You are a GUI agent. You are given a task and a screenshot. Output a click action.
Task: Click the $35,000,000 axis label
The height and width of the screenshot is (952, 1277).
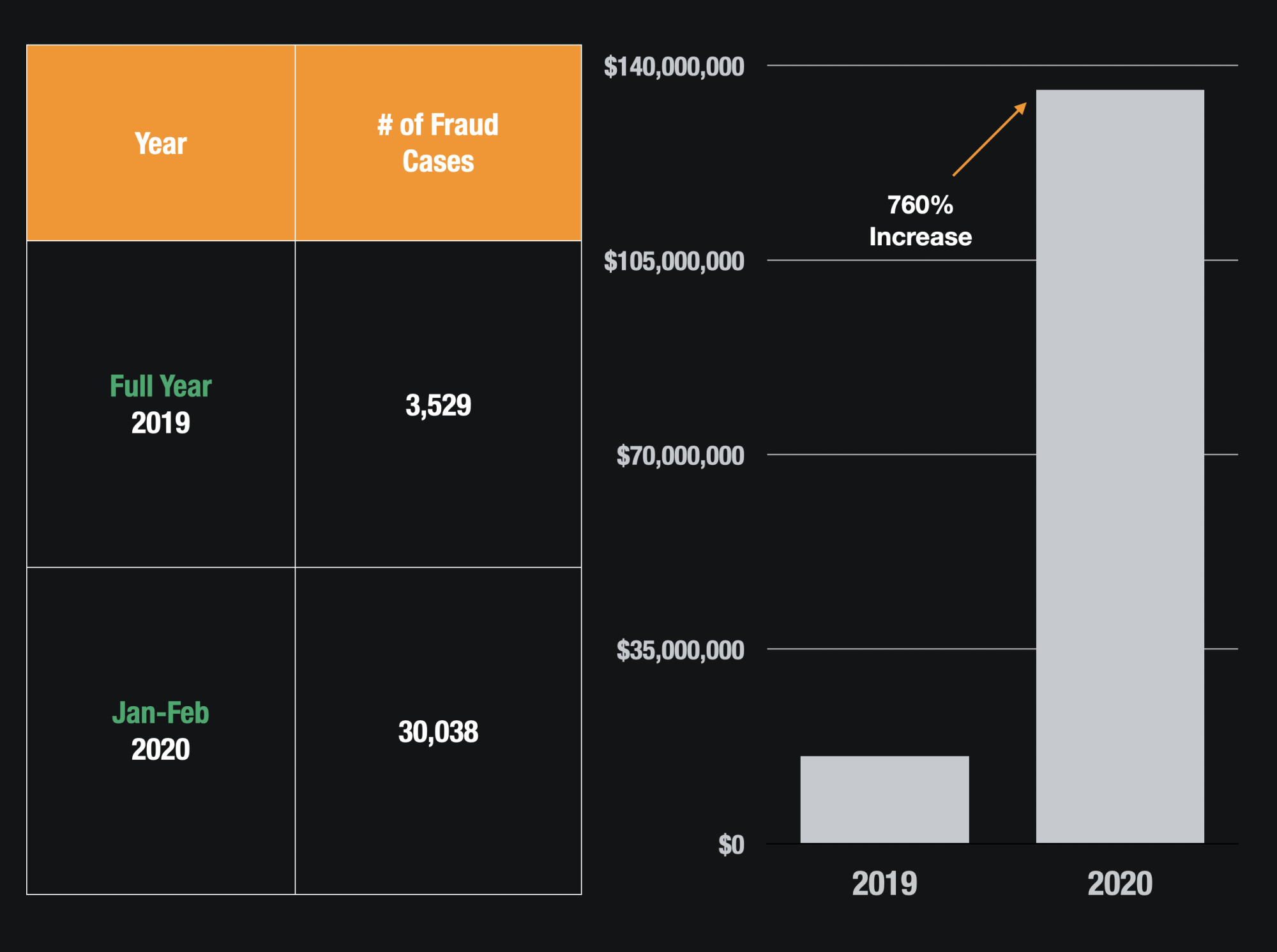click(680, 650)
